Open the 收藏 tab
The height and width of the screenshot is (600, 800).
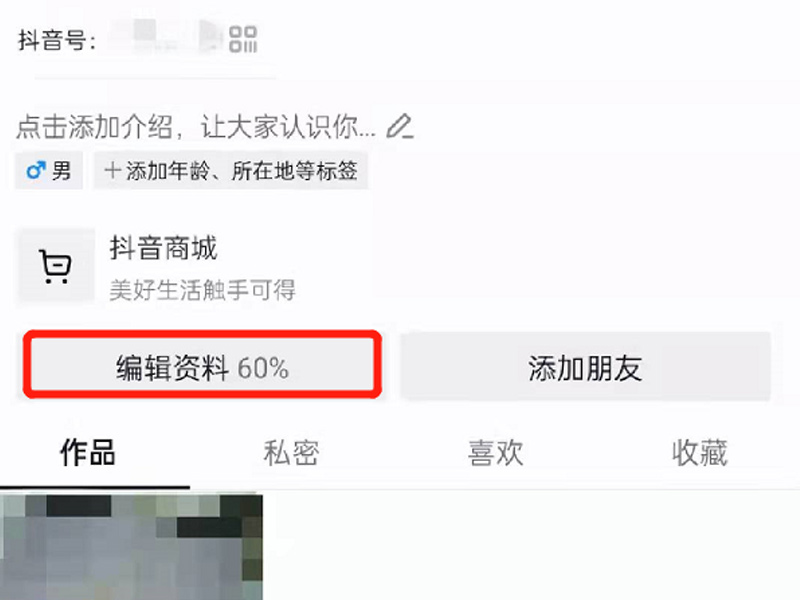coord(699,453)
